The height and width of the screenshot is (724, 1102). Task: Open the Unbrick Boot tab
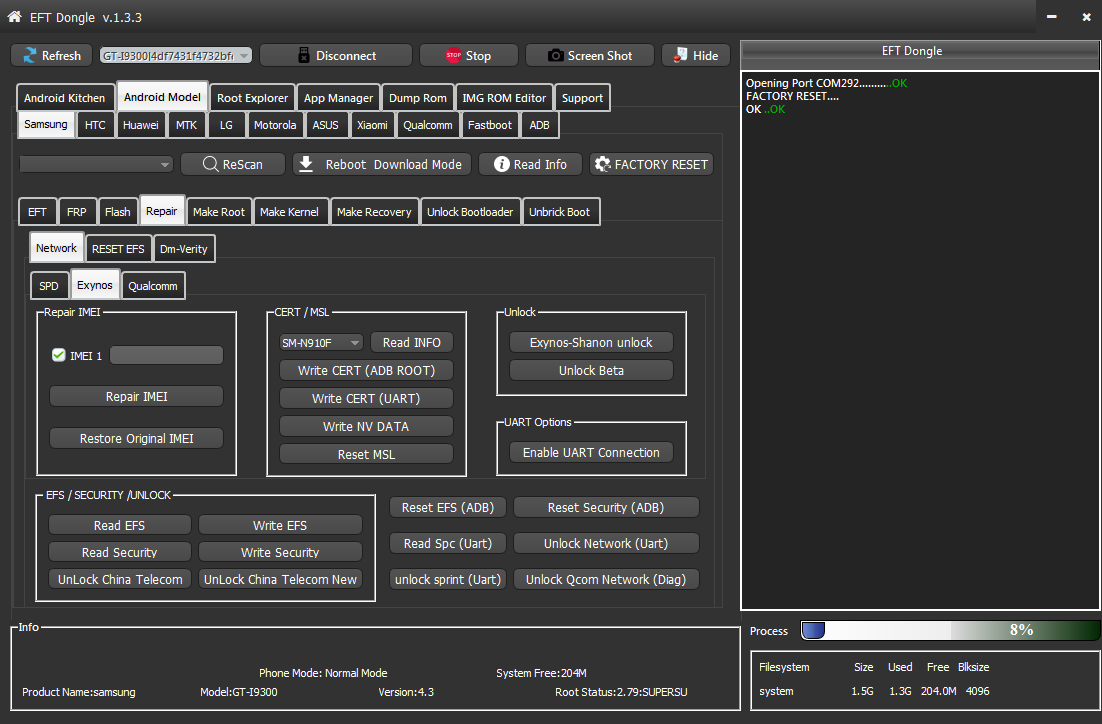coord(559,212)
